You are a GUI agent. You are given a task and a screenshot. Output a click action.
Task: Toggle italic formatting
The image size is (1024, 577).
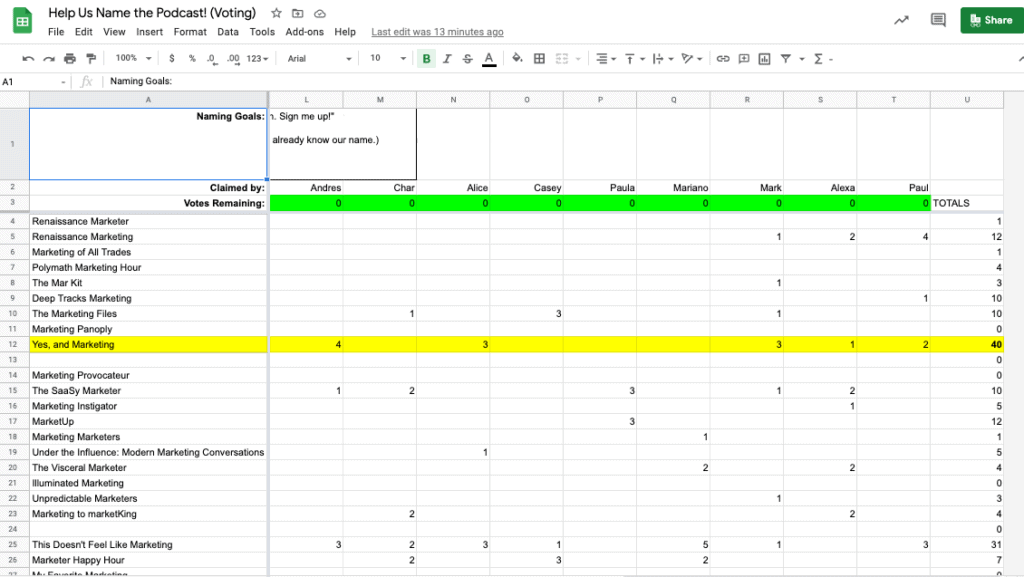point(447,59)
